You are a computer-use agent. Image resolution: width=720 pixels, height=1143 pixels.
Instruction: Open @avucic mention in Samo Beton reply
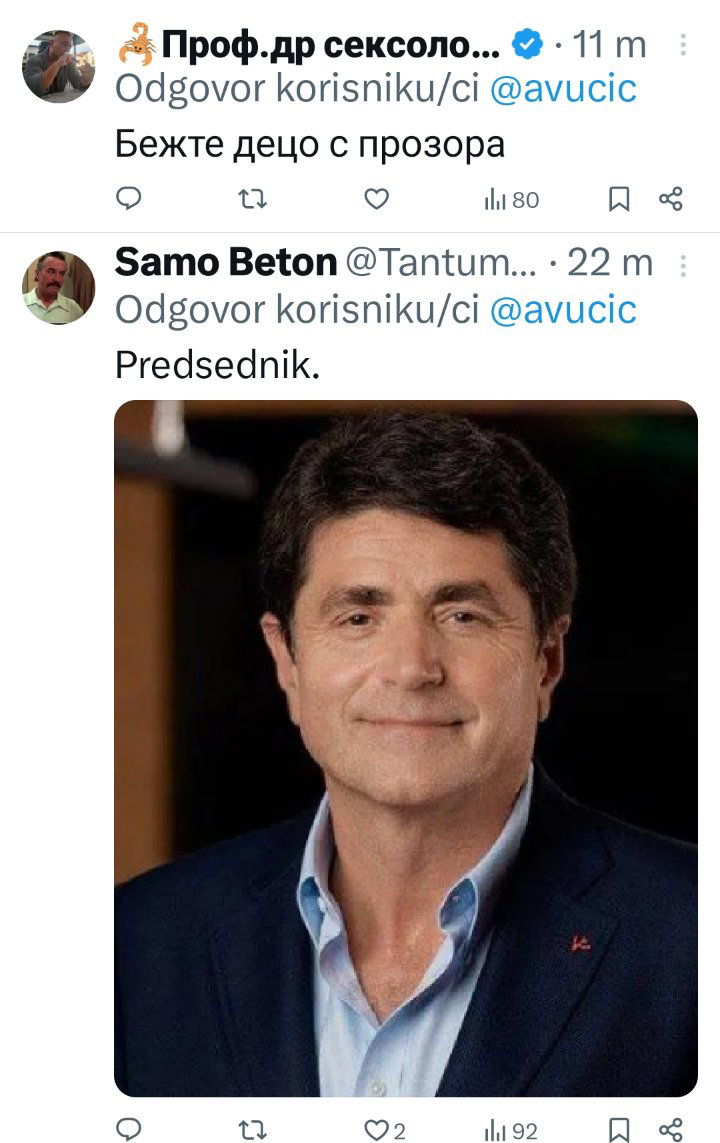coord(563,309)
